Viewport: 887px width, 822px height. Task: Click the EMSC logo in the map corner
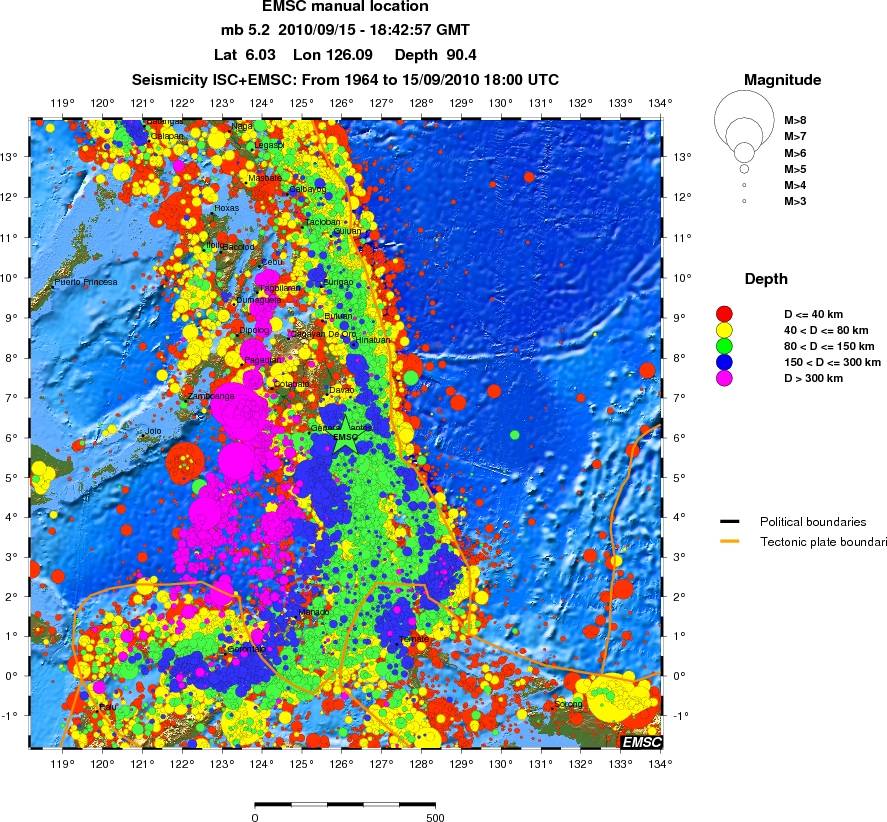coord(641,742)
